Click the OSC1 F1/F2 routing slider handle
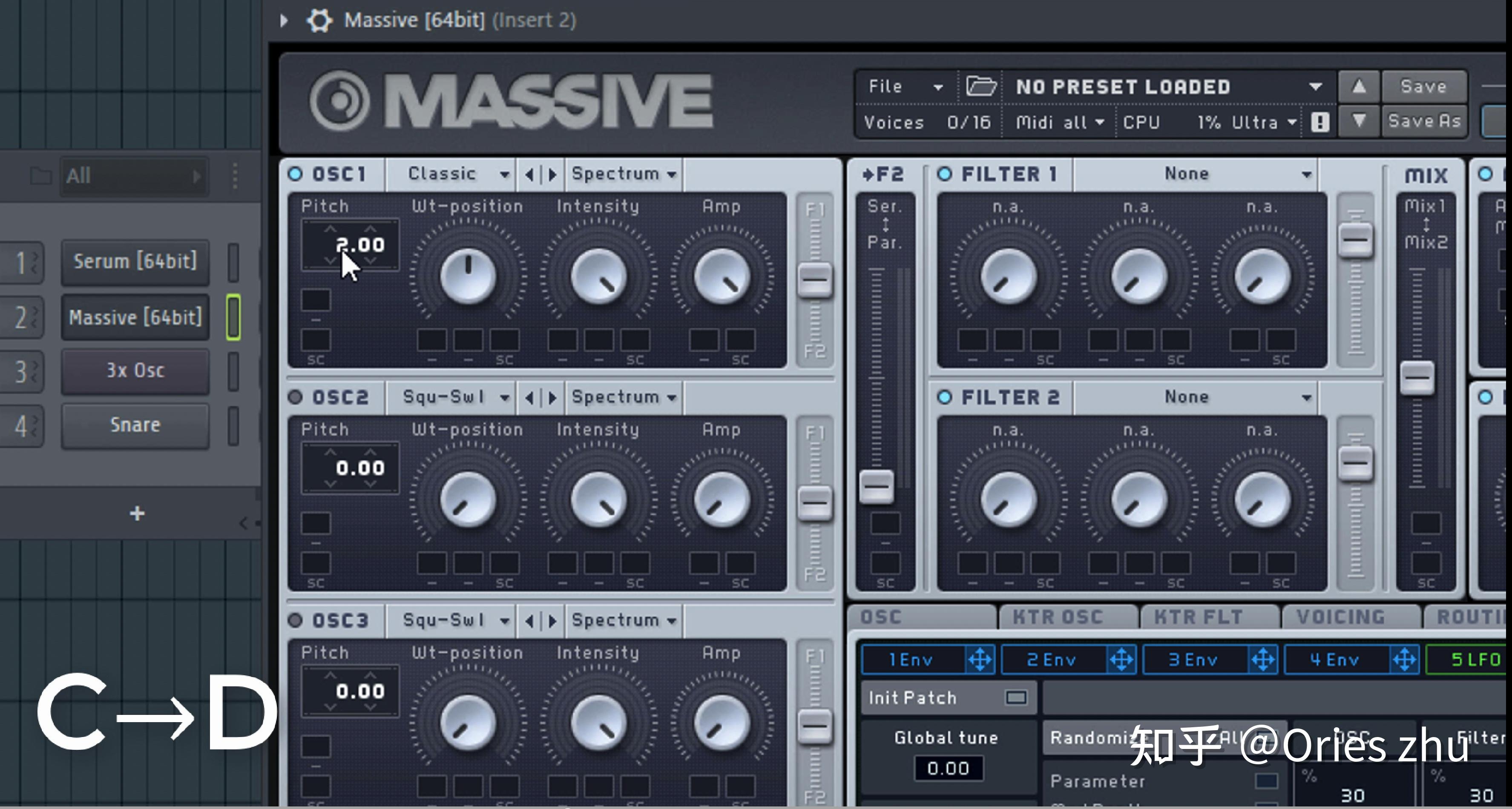The height and width of the screenshot is (809, 1512). (815, 279)
